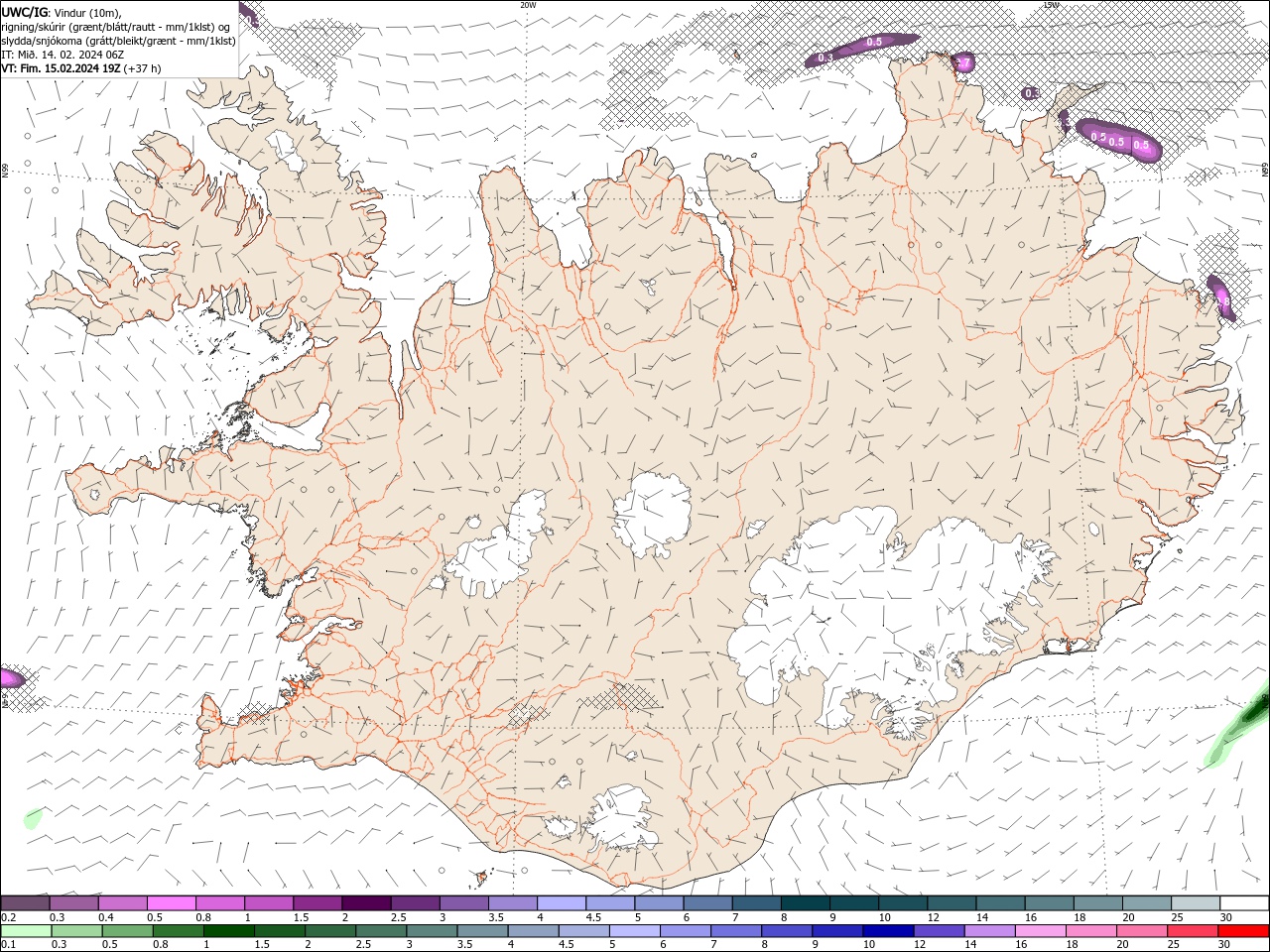This screenshot has width=1270, height=952.
Task: Click the 'UWC/IG: Vindur (10m),' title line
Action: tap(62, 12)
